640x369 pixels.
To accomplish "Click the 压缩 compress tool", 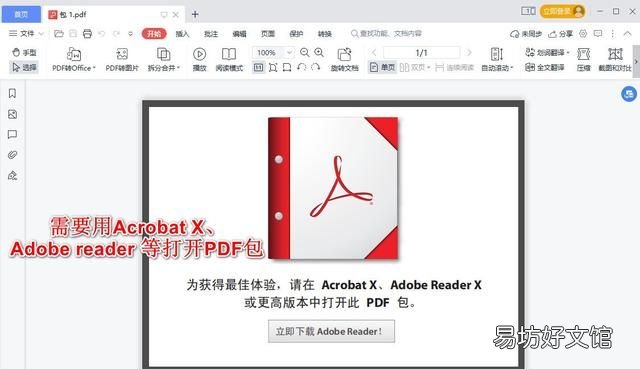I will tap(584, 60).
